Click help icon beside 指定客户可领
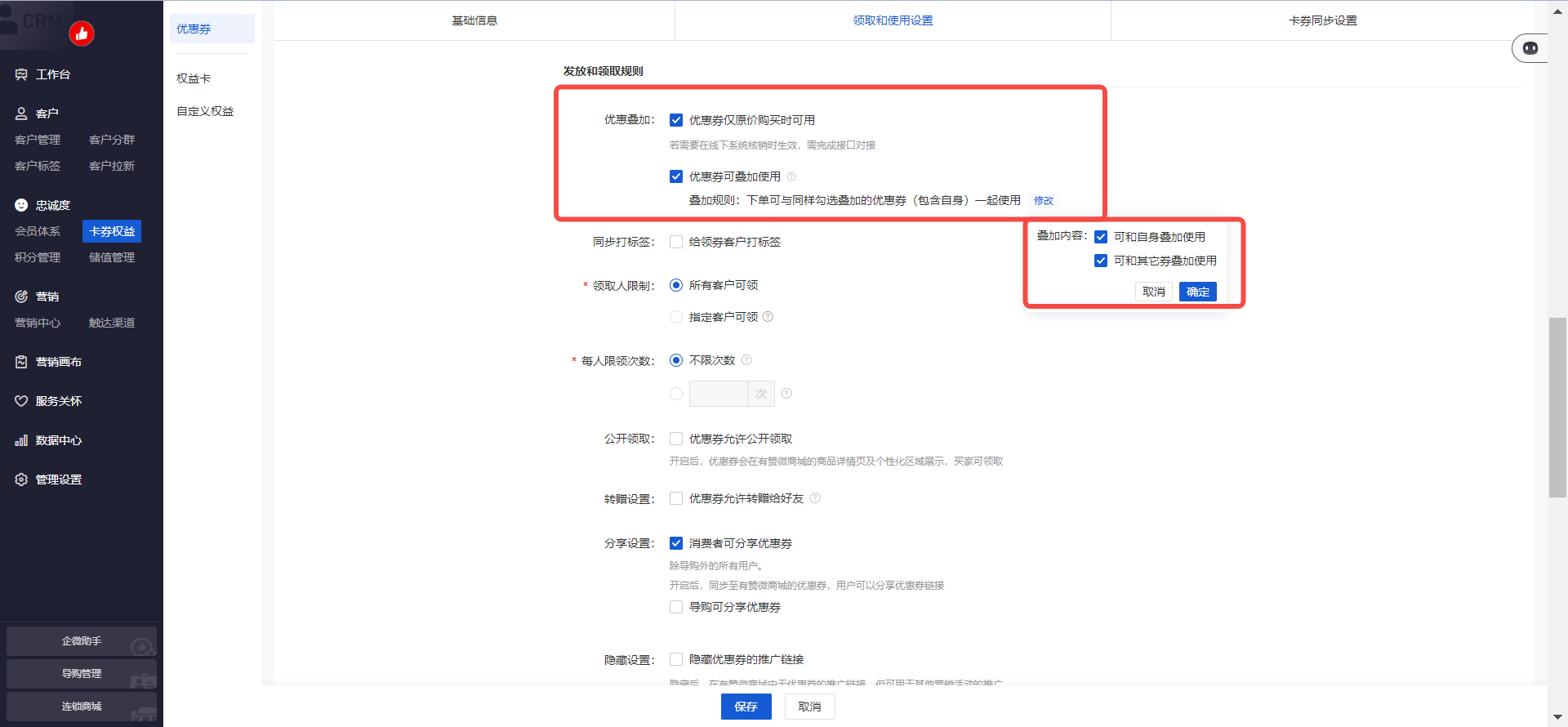Image resolution: width=1568 pixels, height=727 pixels. point(768,317)
